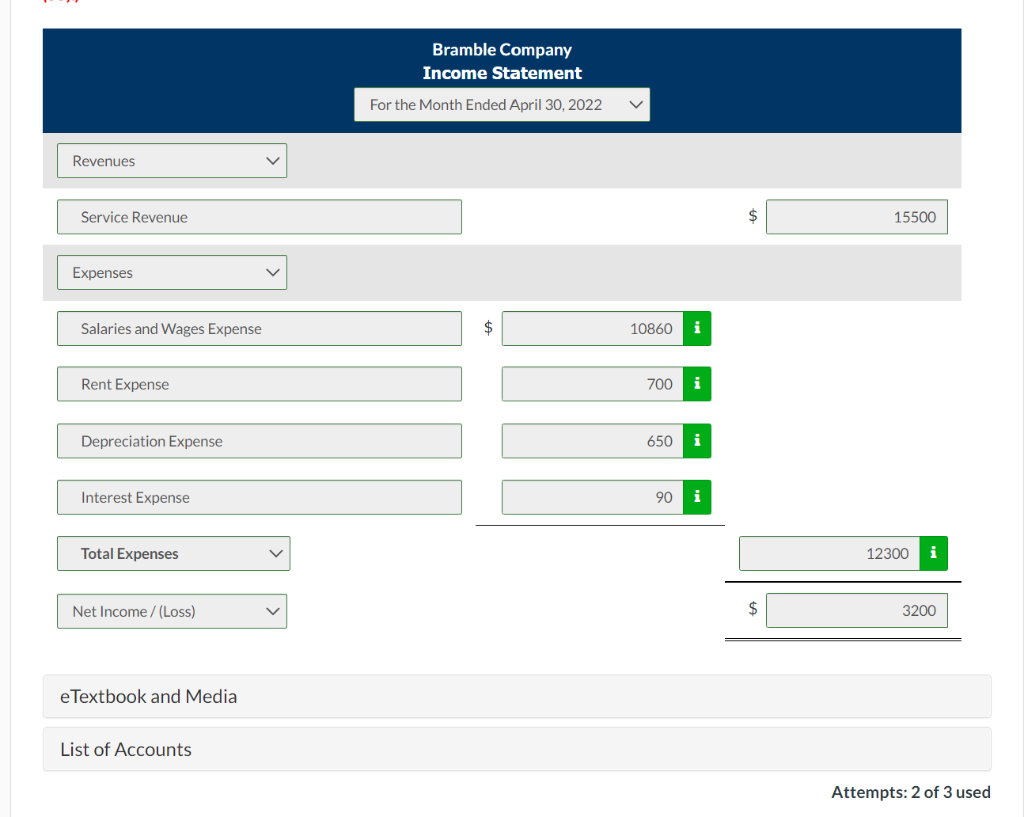1024x817 pixels.
Task: Click the Interest Expense label field
Action: tap(259, 497)
